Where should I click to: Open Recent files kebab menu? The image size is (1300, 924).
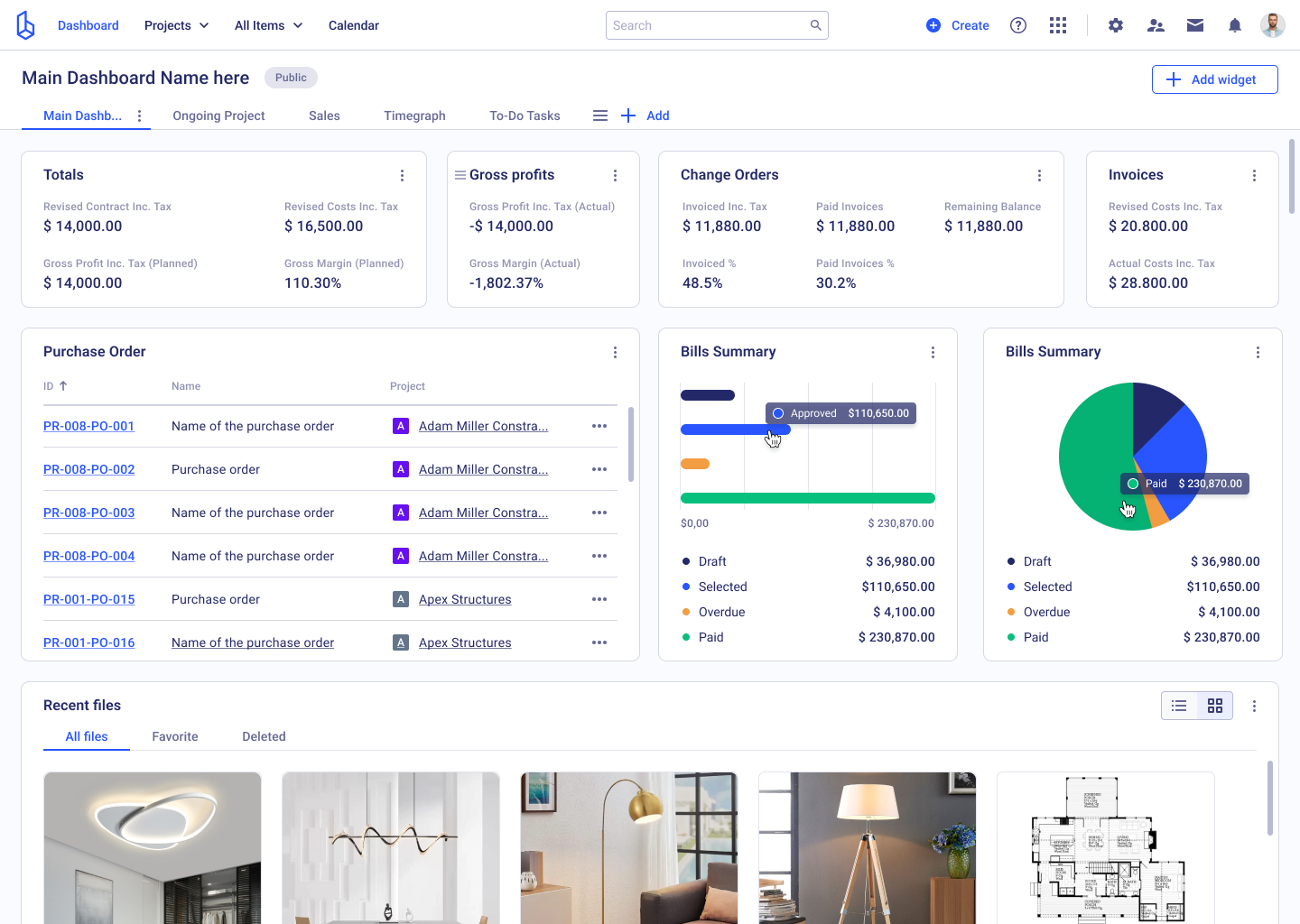point(1254,706)
